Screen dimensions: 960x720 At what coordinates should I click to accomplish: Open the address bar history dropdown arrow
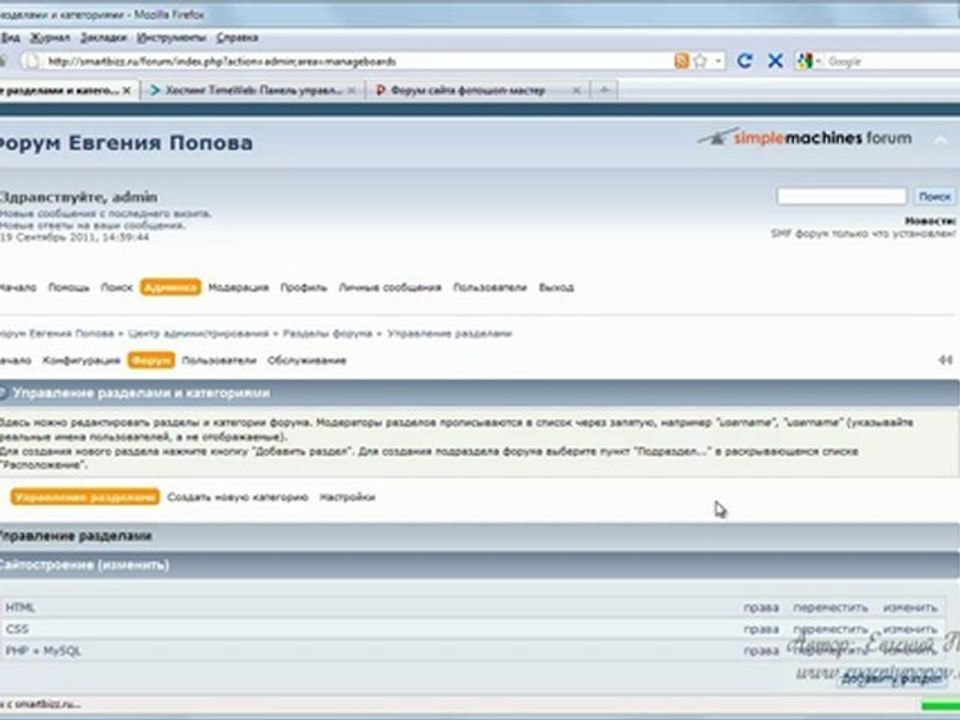718,61
